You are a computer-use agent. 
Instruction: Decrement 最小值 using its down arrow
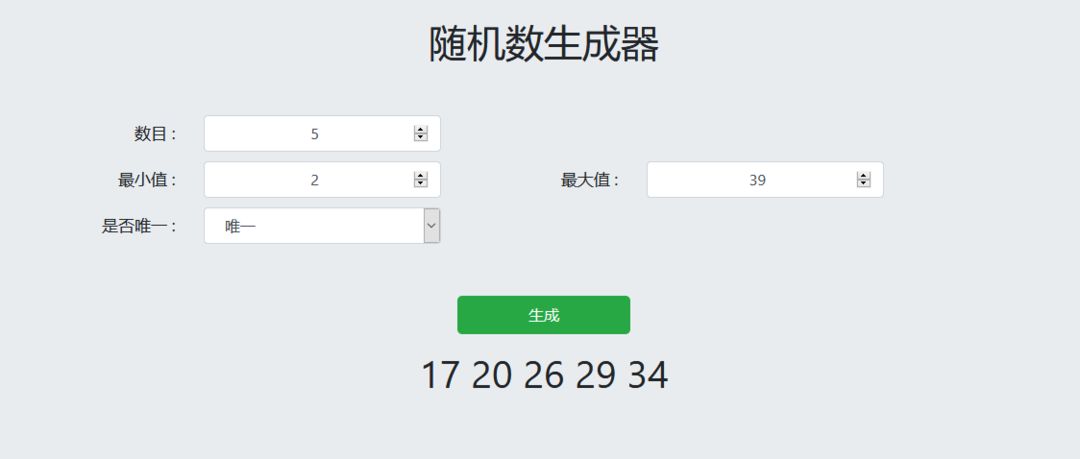pos(421,183)
